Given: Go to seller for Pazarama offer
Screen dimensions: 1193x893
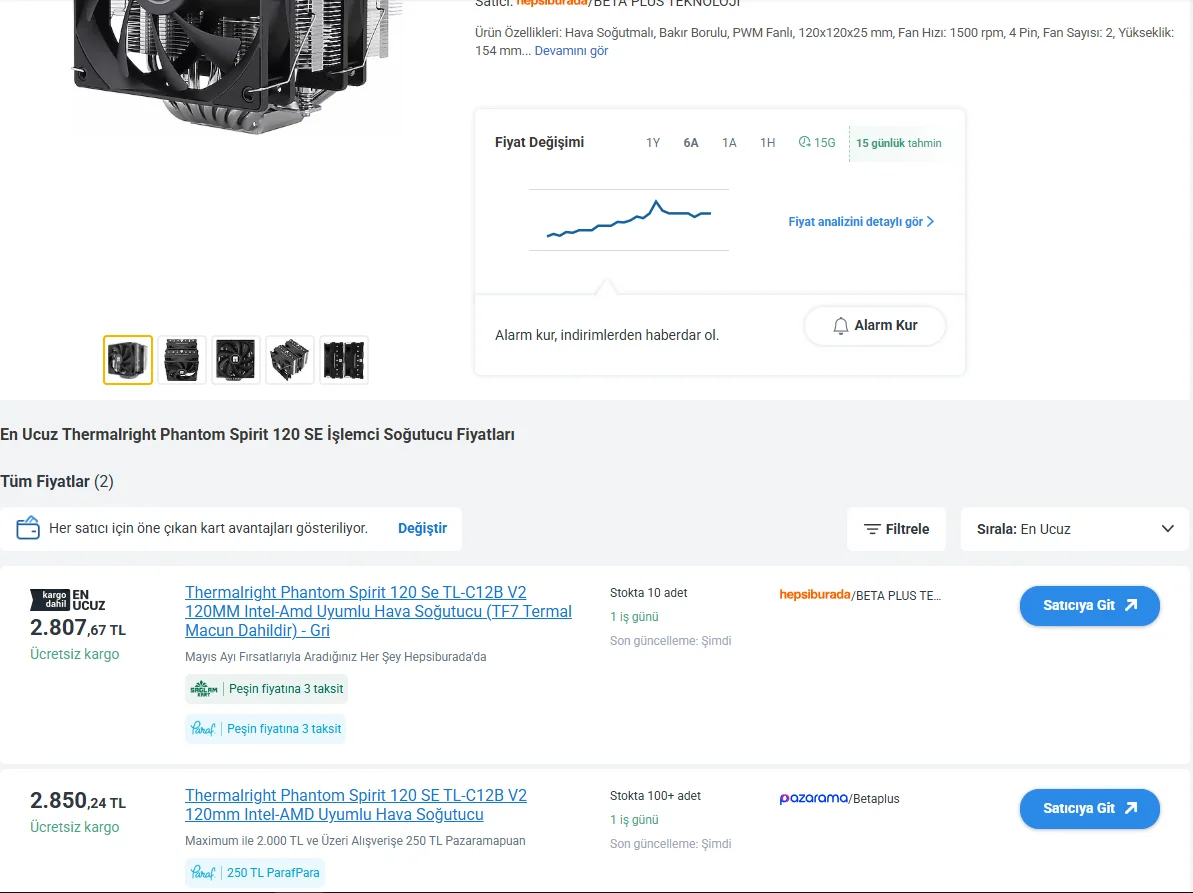Looking at the screenshot, I should point(1090,809).
